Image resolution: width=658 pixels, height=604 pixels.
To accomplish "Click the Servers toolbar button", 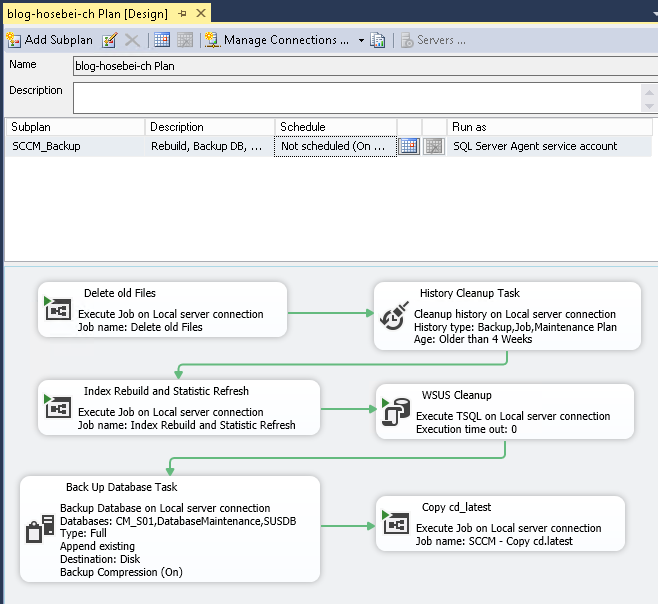I will point(433,40).
